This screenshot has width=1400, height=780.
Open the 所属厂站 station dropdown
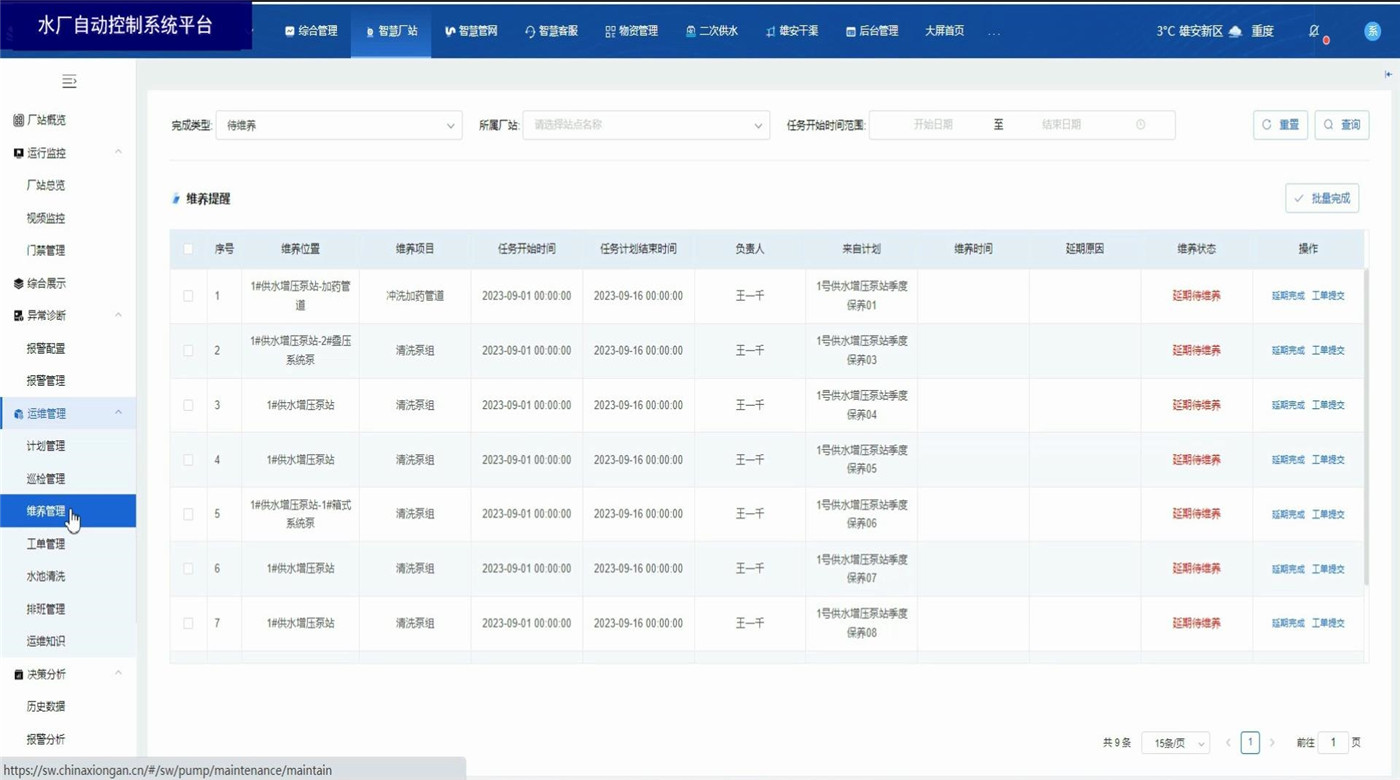[645, 125]
